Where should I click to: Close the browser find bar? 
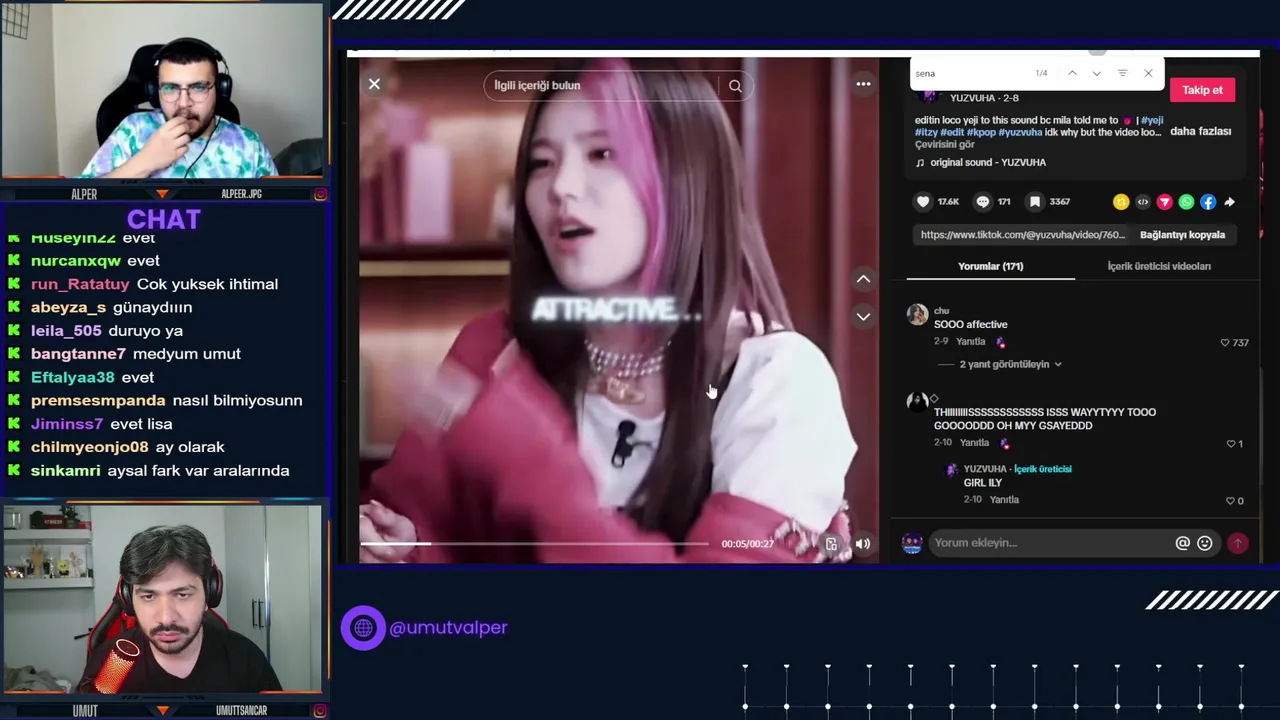(x=1148, y=73)
